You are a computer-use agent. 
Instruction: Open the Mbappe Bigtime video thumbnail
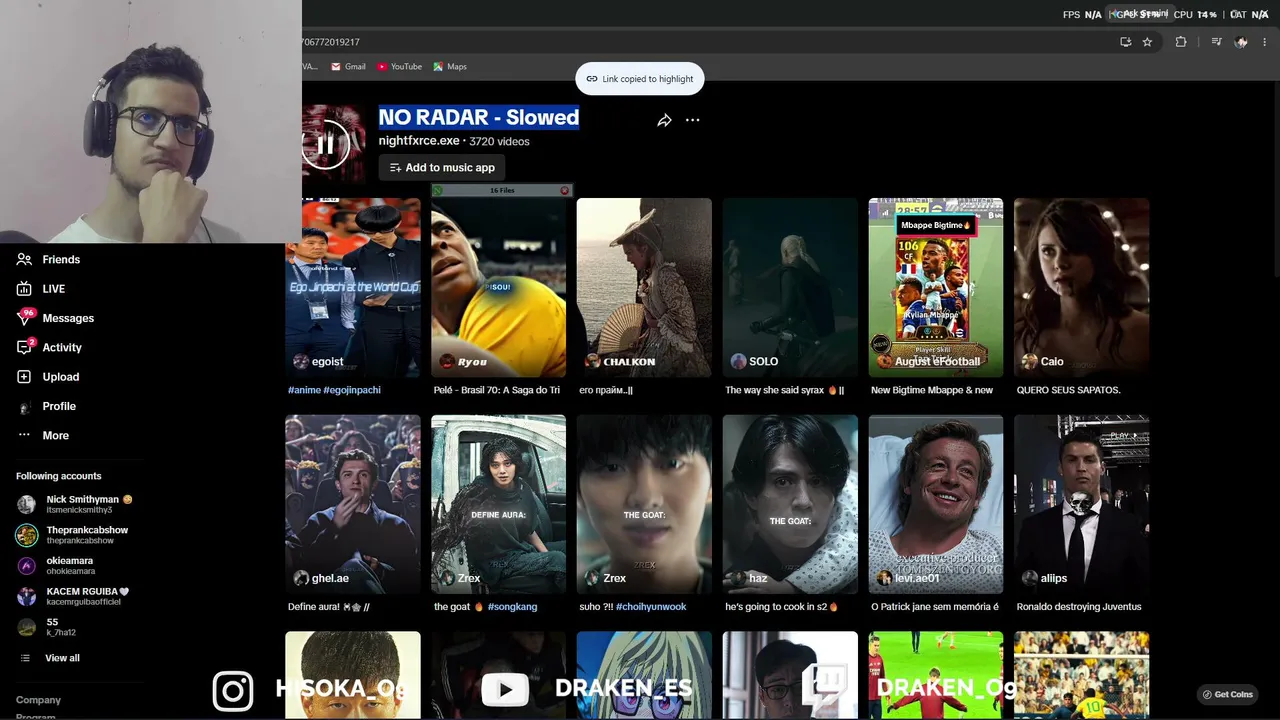click(936, 288)
